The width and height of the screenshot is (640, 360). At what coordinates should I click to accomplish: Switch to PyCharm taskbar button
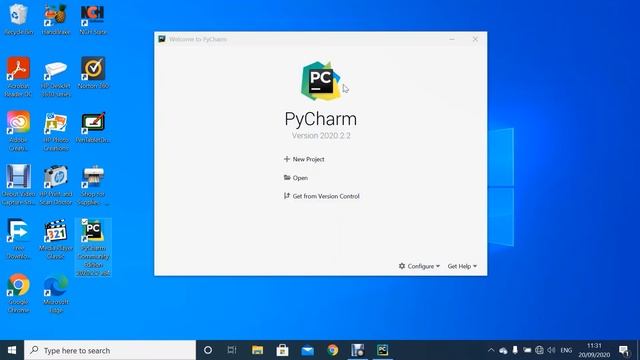(382, 350)
